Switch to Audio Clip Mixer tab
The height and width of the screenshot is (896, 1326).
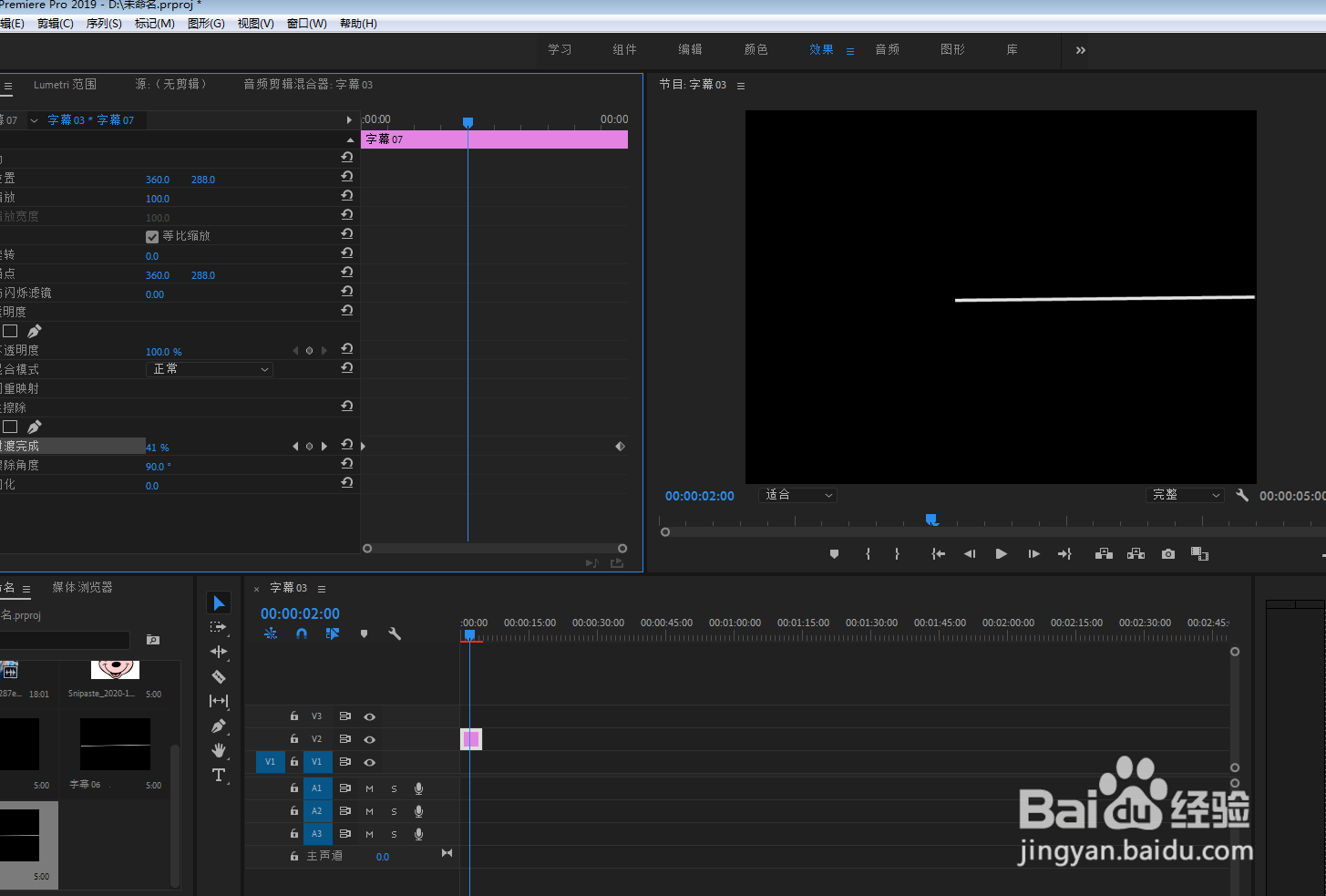(308, 85)
